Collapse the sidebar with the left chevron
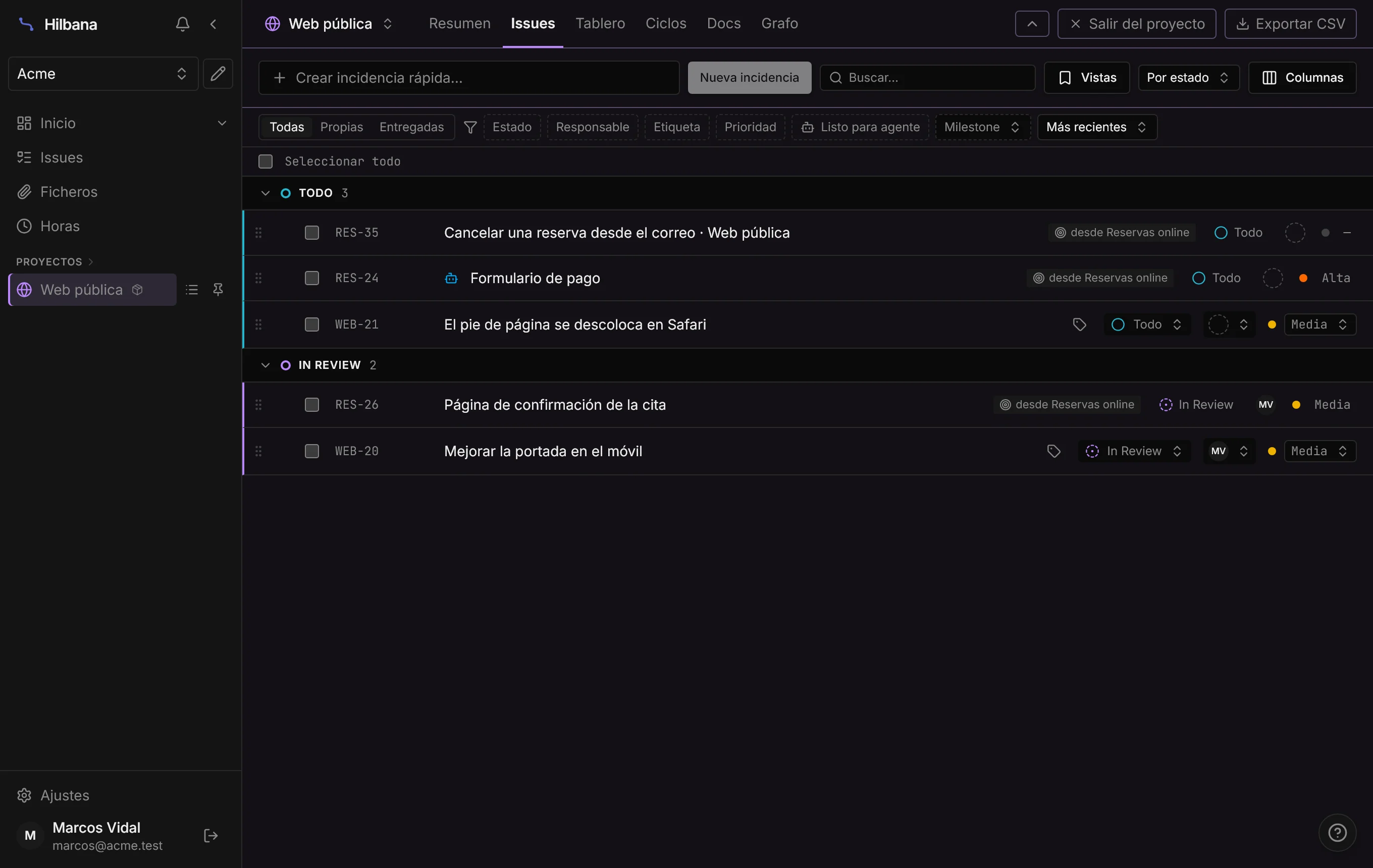Viewport: 1373px width, 868px height. [213, 24]
